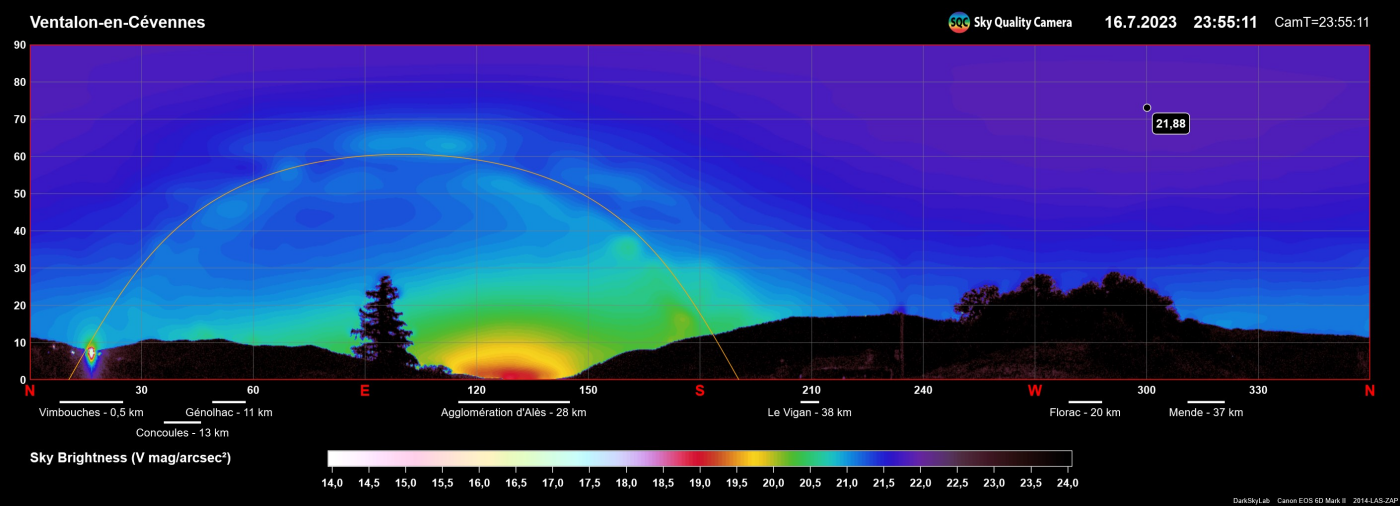Click the CamT=23:55:11 camera time text

pyautogui.click(x=1321, y=22)
